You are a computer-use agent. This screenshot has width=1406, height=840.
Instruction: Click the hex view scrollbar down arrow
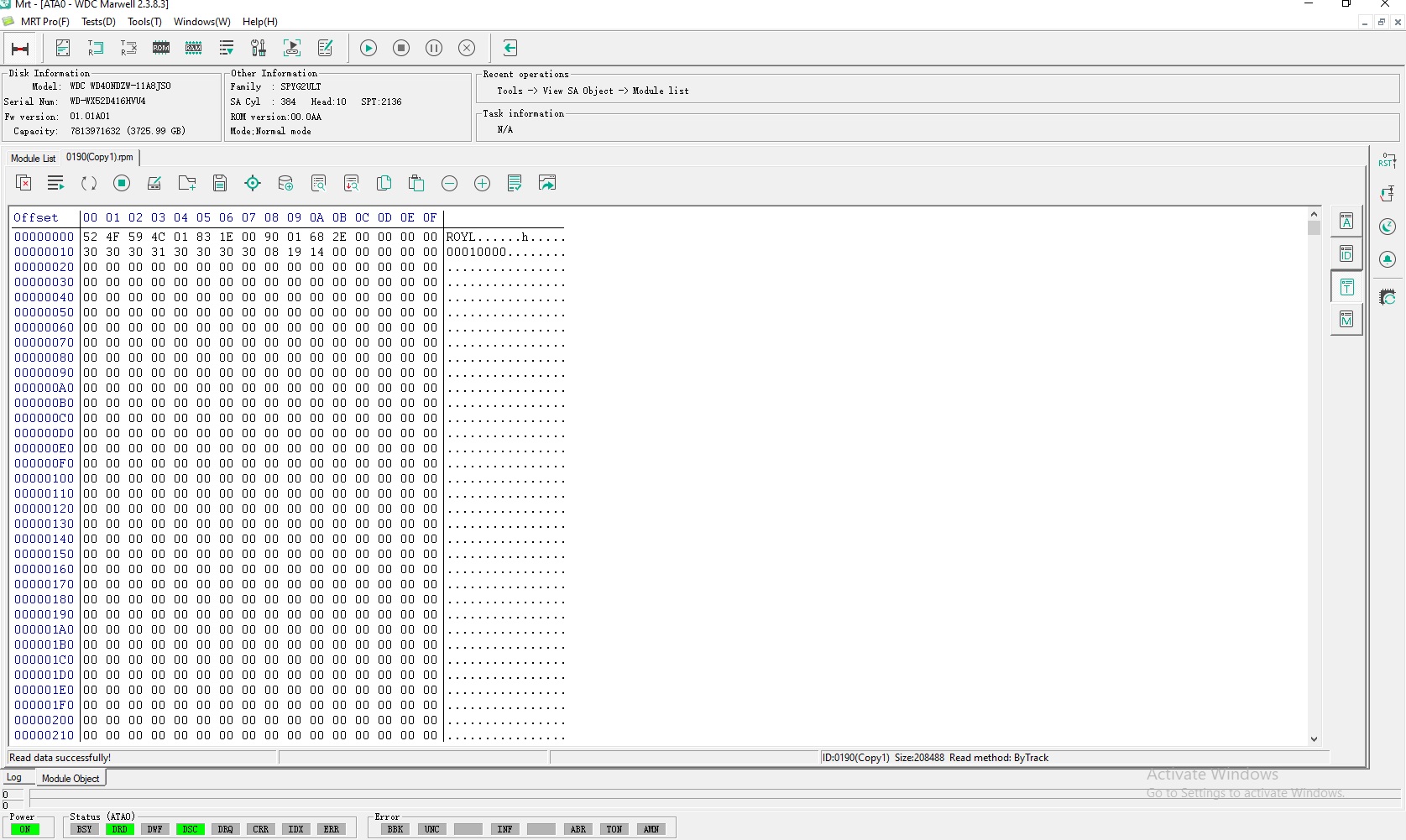1314,739
